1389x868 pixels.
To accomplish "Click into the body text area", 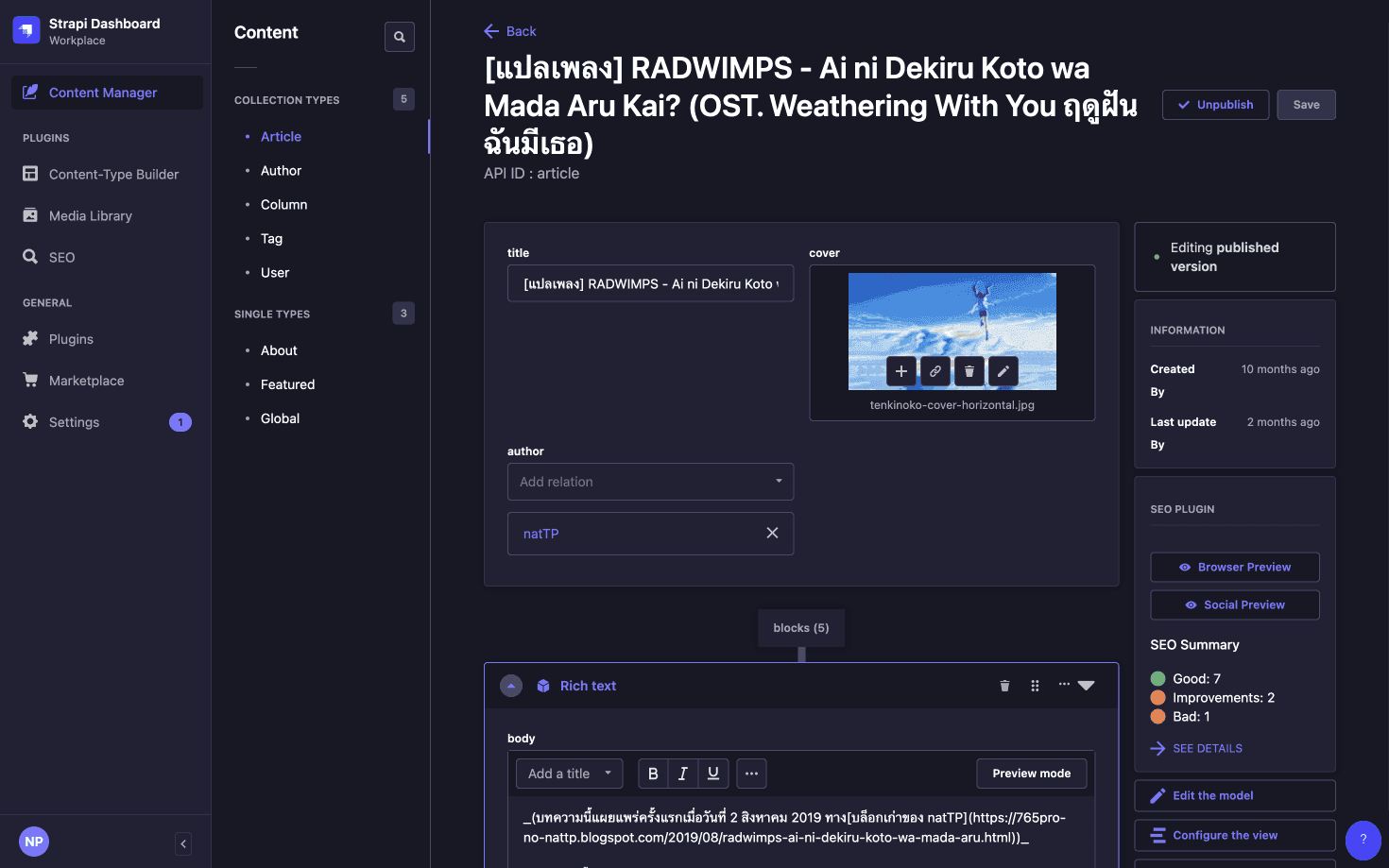I will [x=801, y=831].
